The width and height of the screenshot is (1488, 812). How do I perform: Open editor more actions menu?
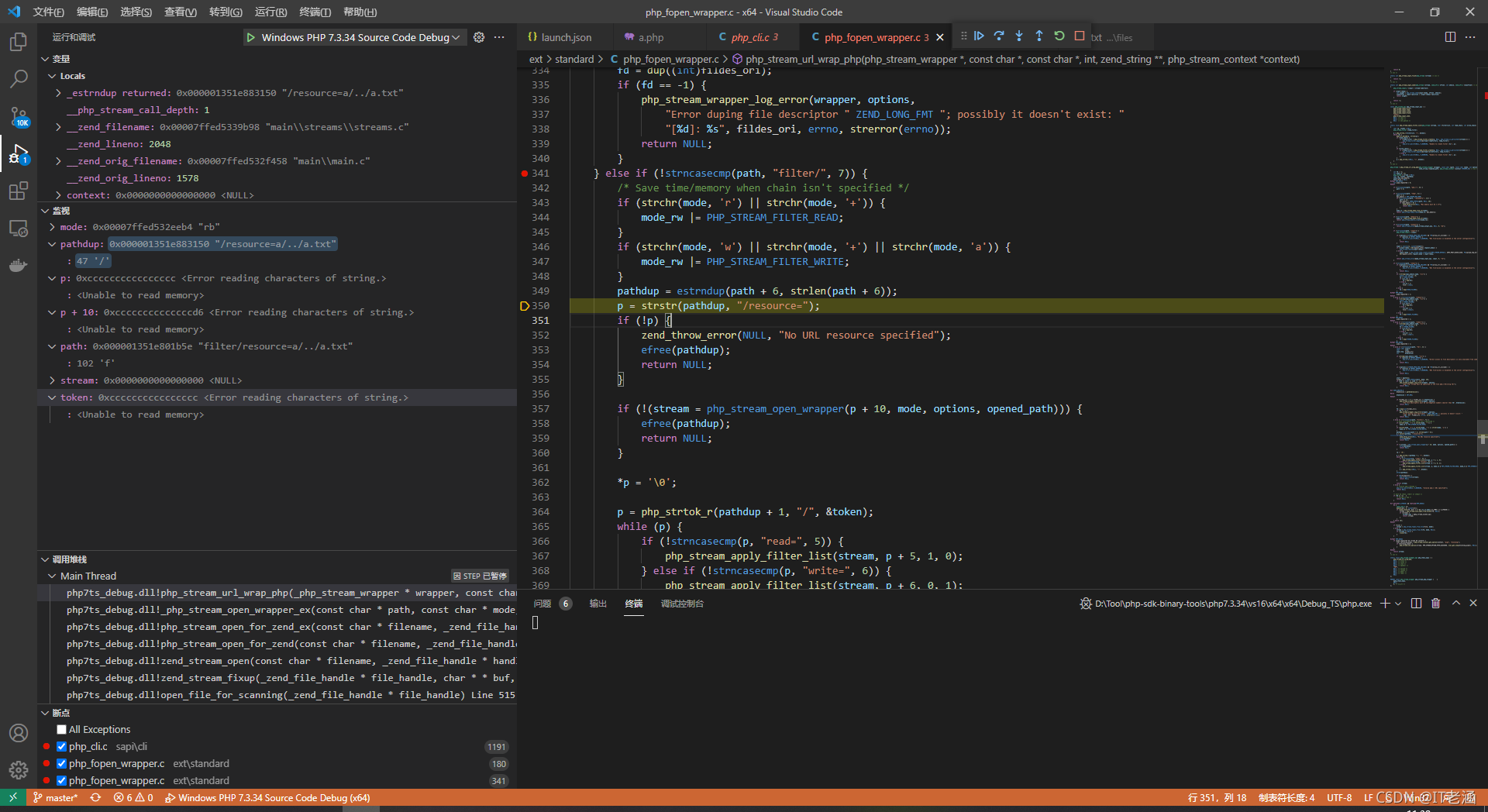click(1470, 37)
